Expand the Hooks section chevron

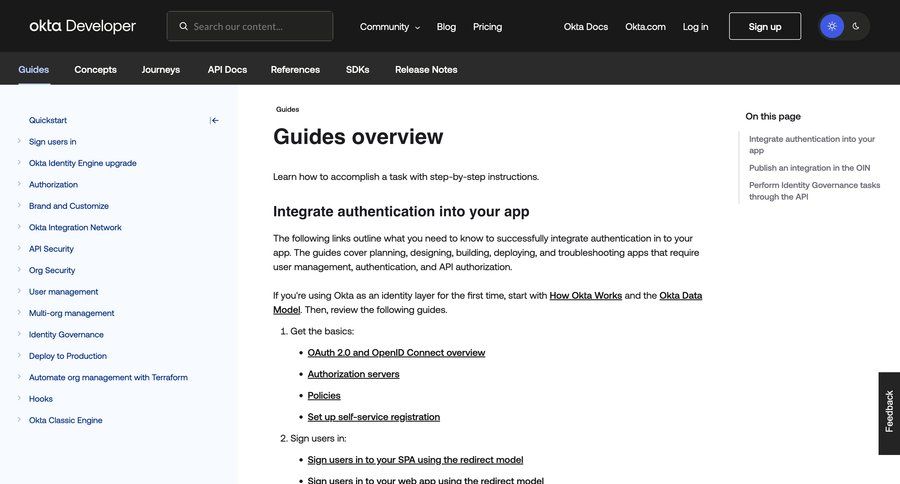[19, 398]
